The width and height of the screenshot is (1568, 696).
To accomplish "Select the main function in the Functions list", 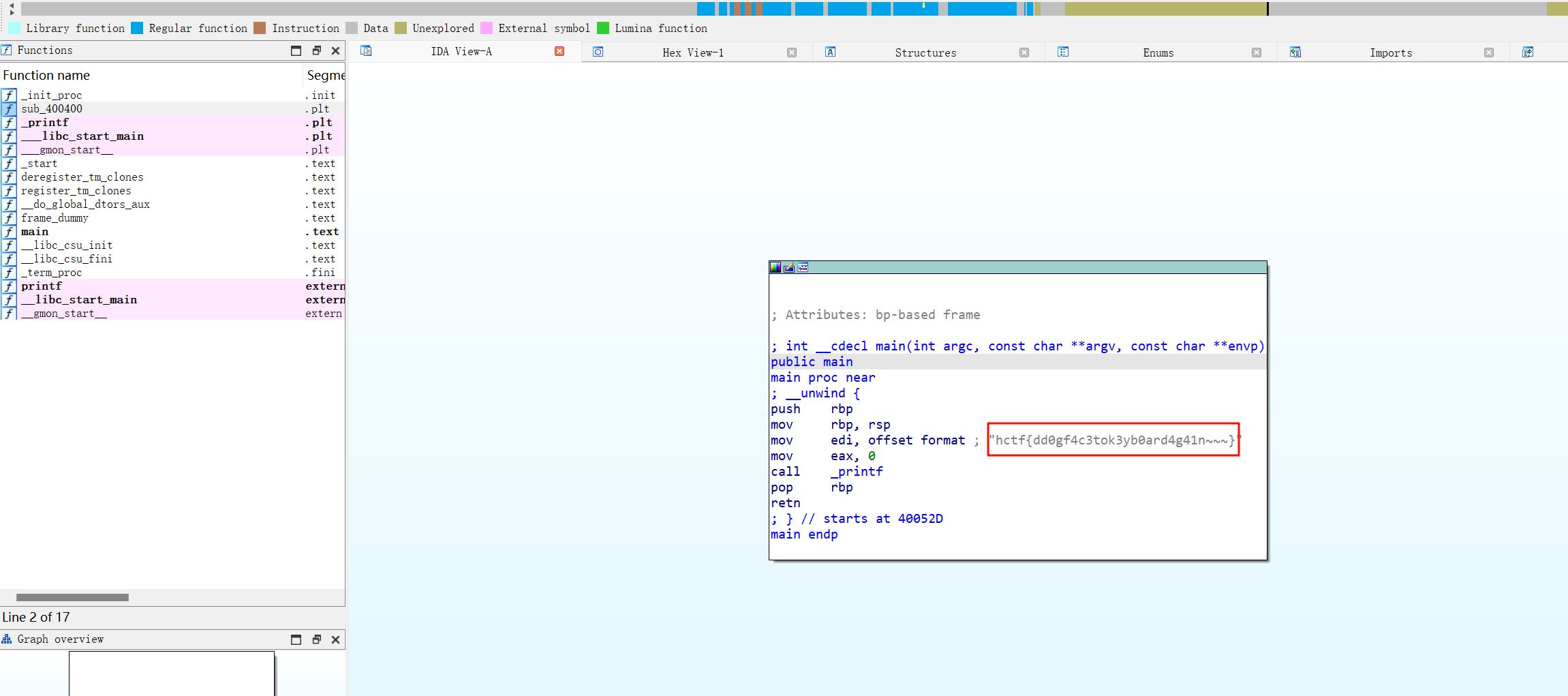I will [35, 232].
